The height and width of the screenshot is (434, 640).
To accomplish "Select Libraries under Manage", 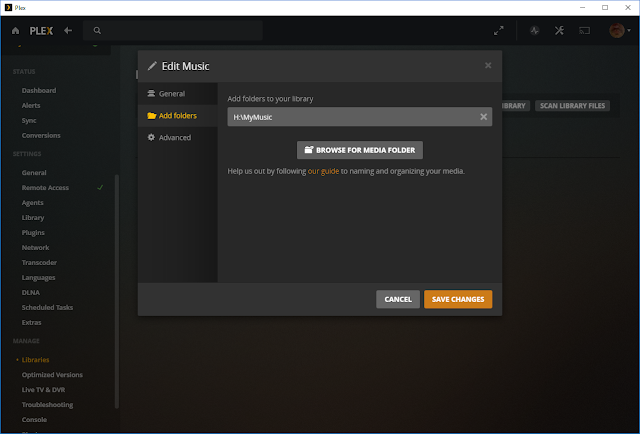I will point(35,360).
